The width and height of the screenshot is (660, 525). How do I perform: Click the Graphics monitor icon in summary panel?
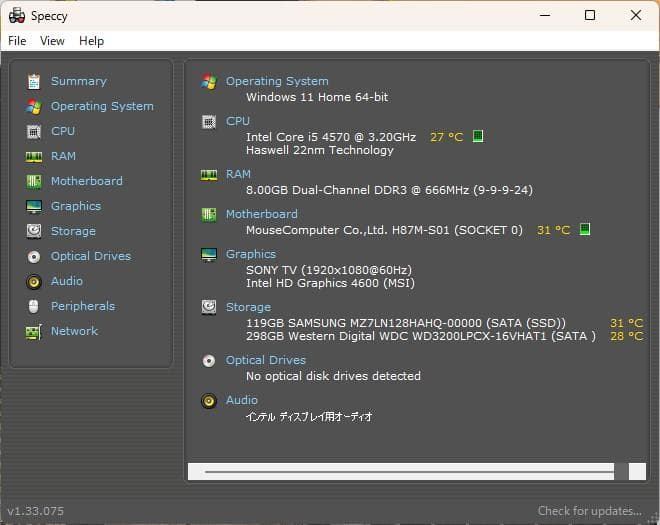coord(209,254)
